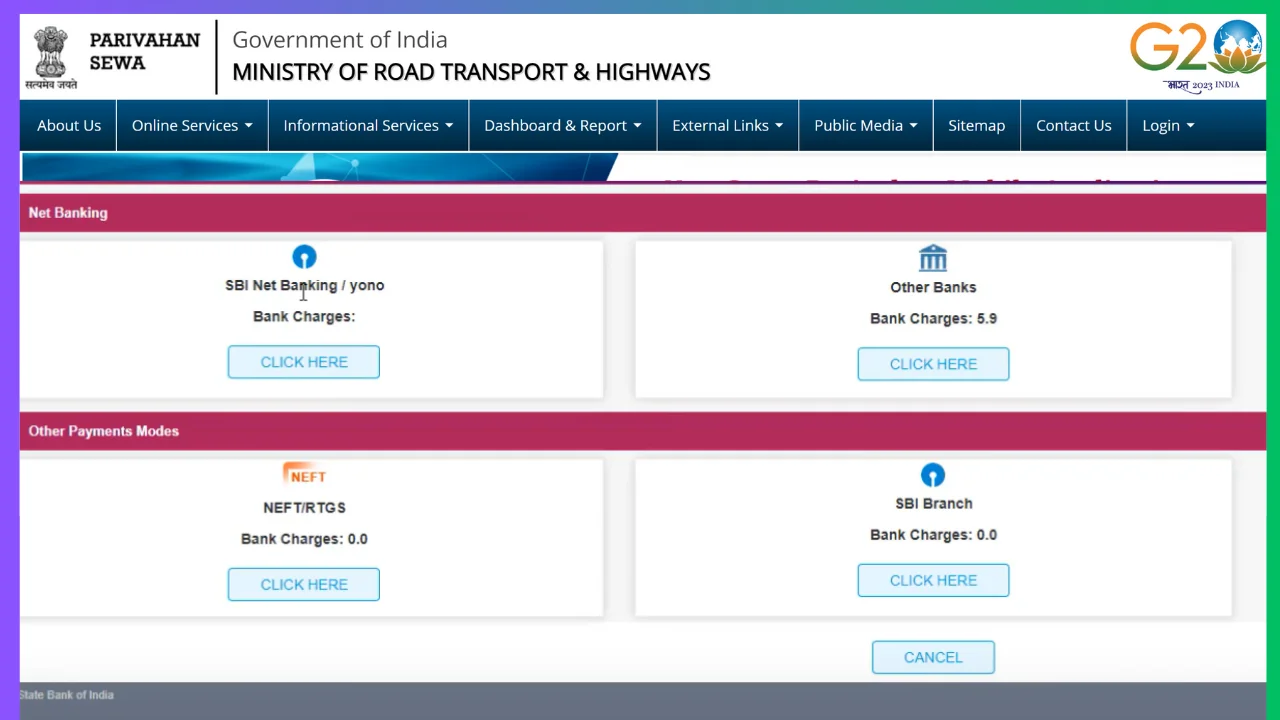Click the Other Banks building icon
This screenshot has width=1280, height=720.
[933, 258]
